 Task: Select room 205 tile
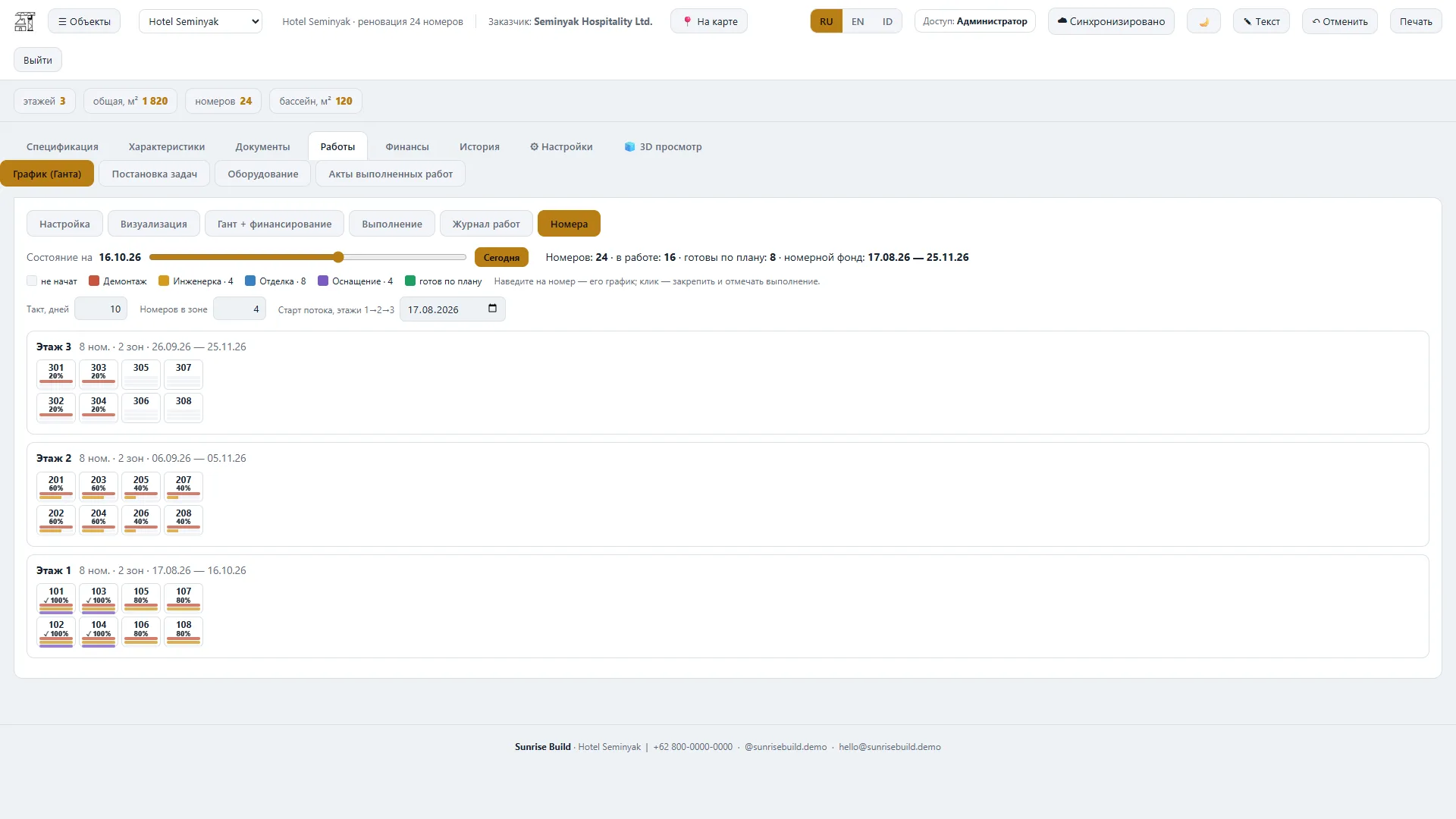pyautogui.click(x=141, y=486)
